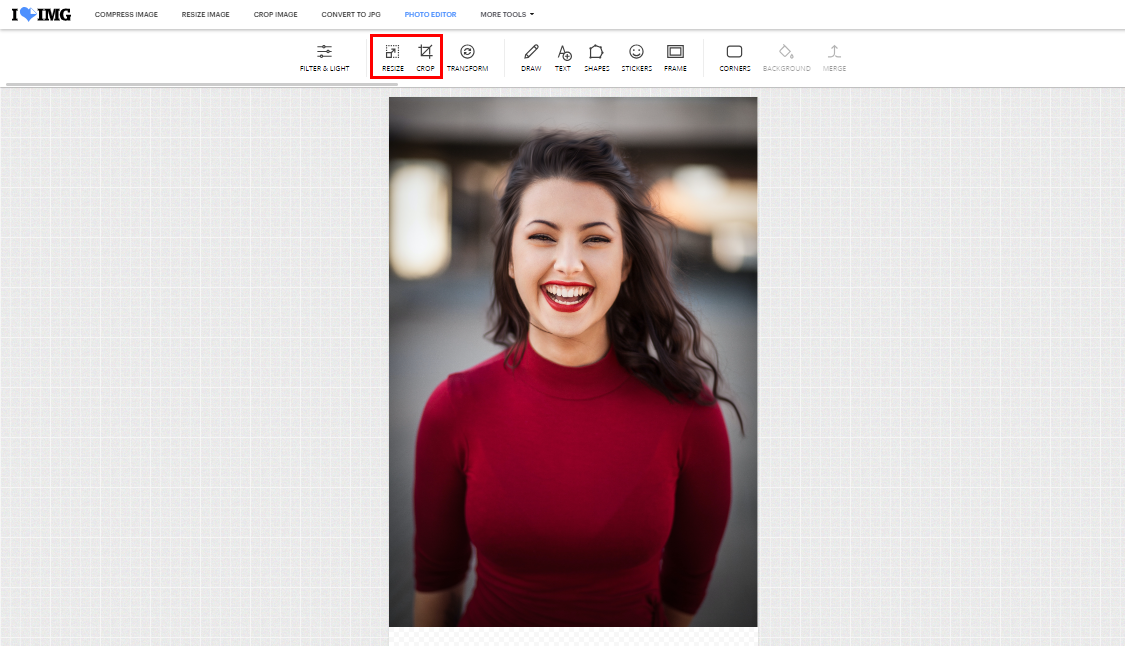This screenshot has width=1125, height=646.
Task: Select the Resize tool icon
Action: [393, 56]
